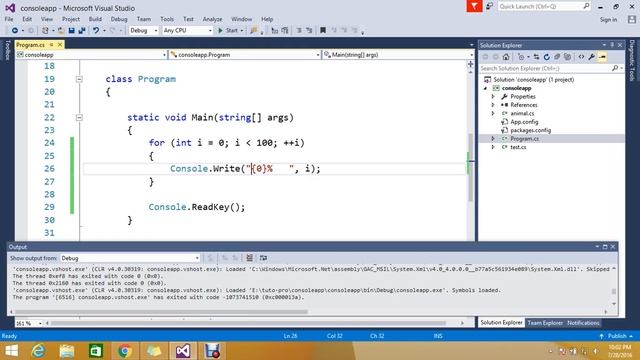640x360 pixels.
Task: Click the Publish button in status bar
Action: [617, 336]
